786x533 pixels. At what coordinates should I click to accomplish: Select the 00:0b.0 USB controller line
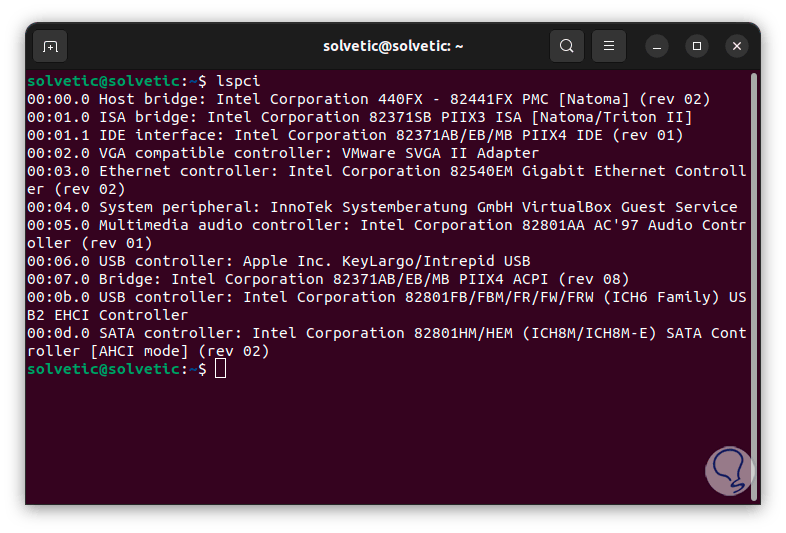click(x=386, y=297)
